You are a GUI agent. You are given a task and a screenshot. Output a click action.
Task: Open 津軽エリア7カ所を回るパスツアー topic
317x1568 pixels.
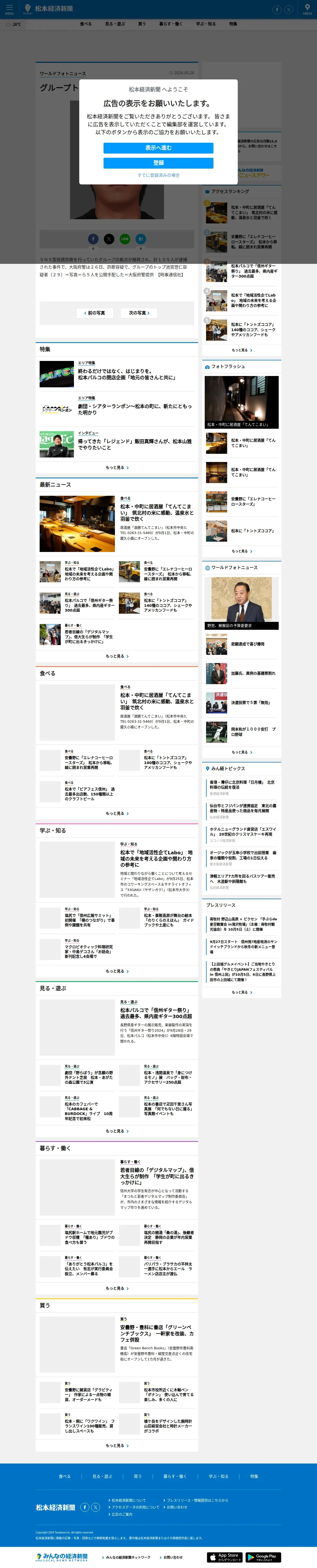tap(242, 879)
